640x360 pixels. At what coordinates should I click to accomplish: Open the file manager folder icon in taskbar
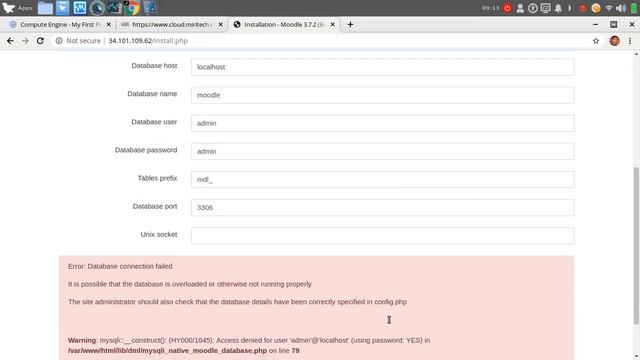(45, 8)
